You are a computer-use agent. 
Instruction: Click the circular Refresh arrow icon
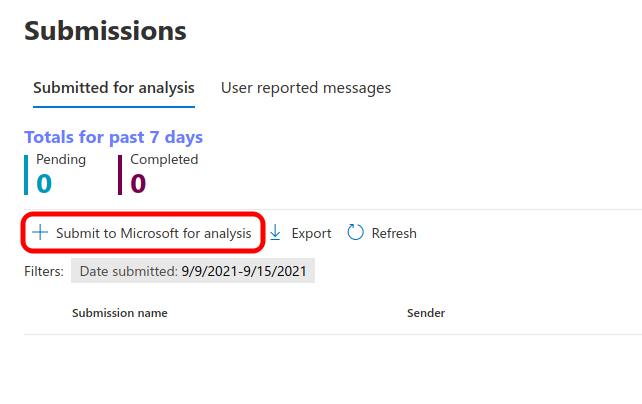(x=355, y=233)
